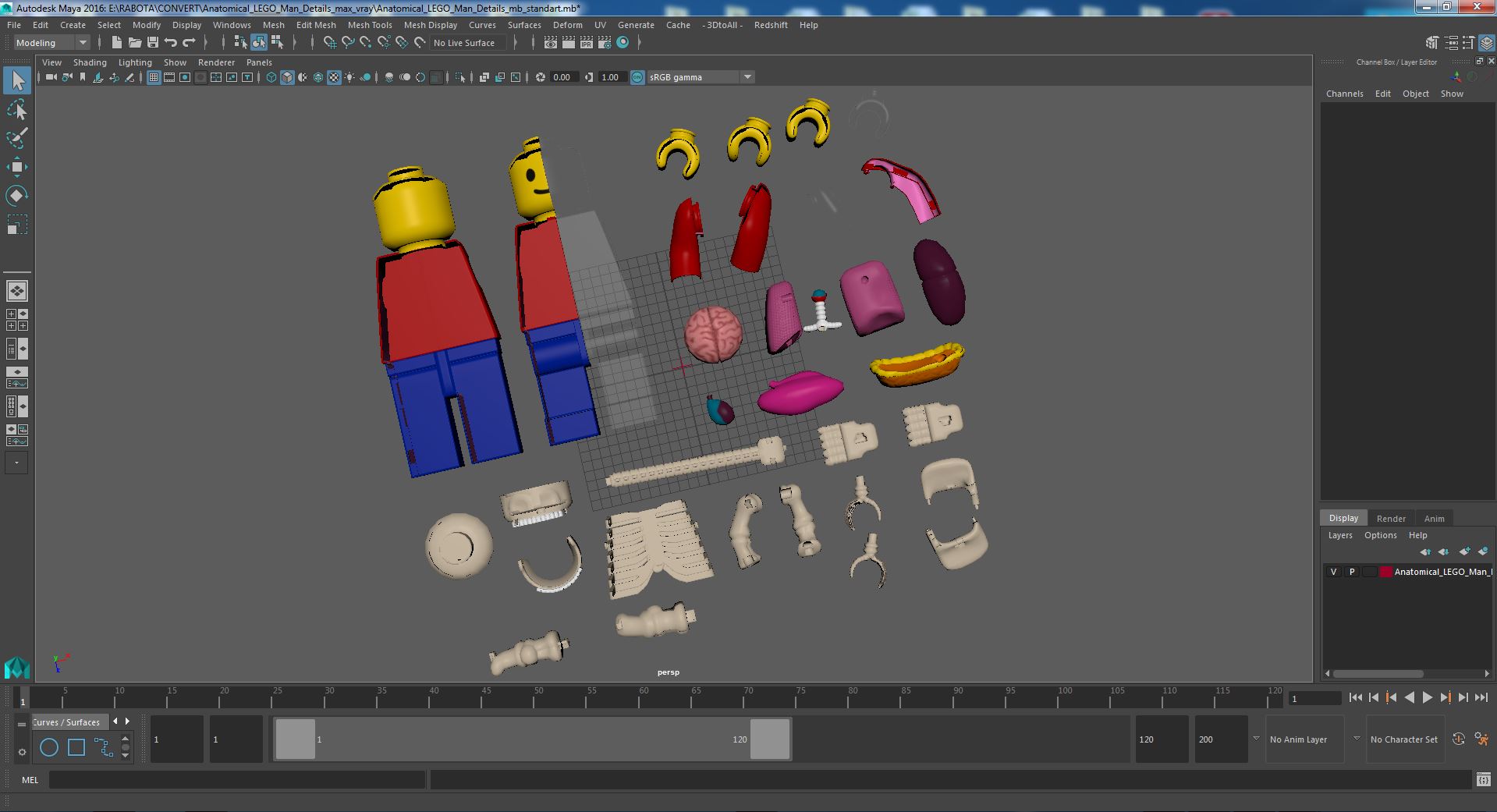This screenshot has width=1497, height=812.
Task: Open the anim layer dropdown arrow
Action: (x=1256, y=739)
